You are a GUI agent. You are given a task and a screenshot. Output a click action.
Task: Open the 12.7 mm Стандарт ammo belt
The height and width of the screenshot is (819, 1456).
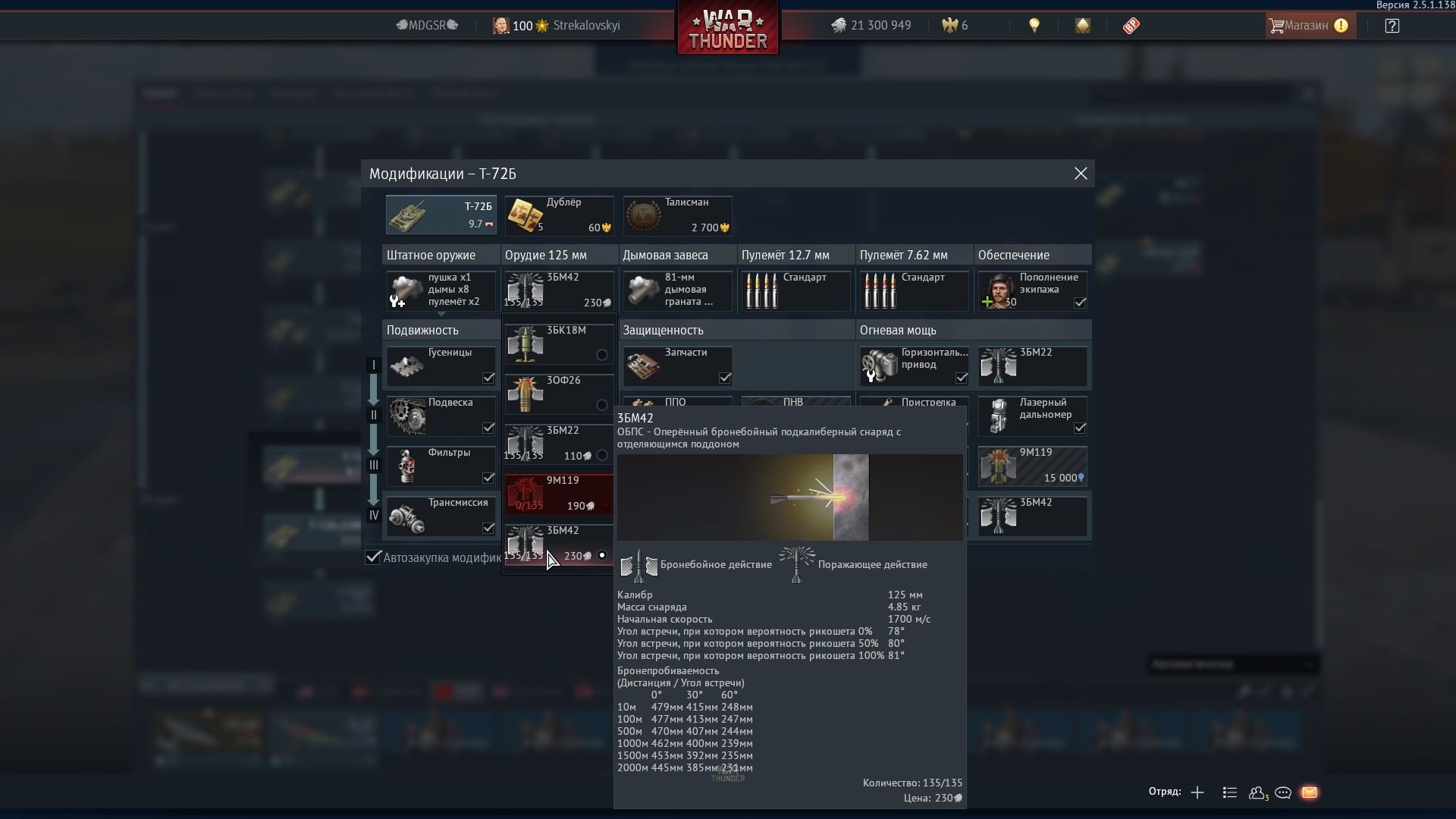tap(796, 290)
